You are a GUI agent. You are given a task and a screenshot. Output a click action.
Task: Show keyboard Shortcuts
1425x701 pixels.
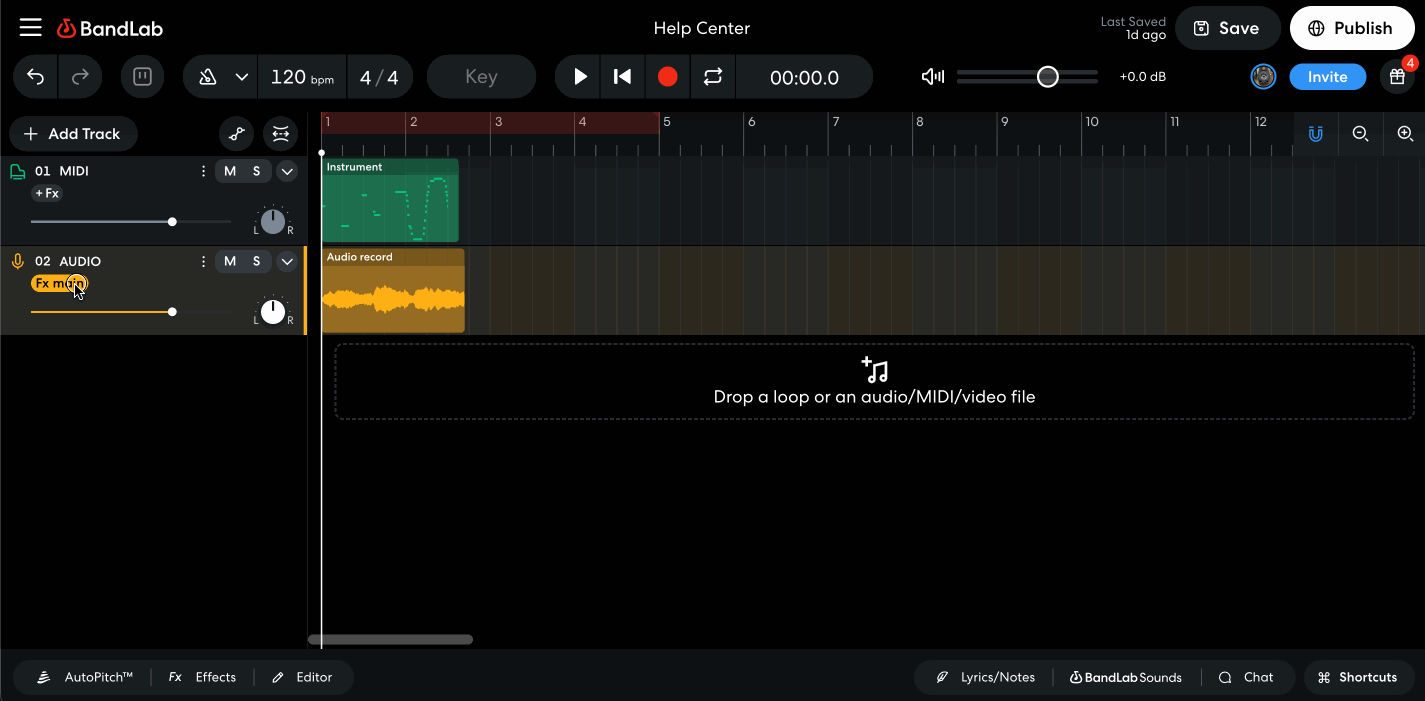1358,677
